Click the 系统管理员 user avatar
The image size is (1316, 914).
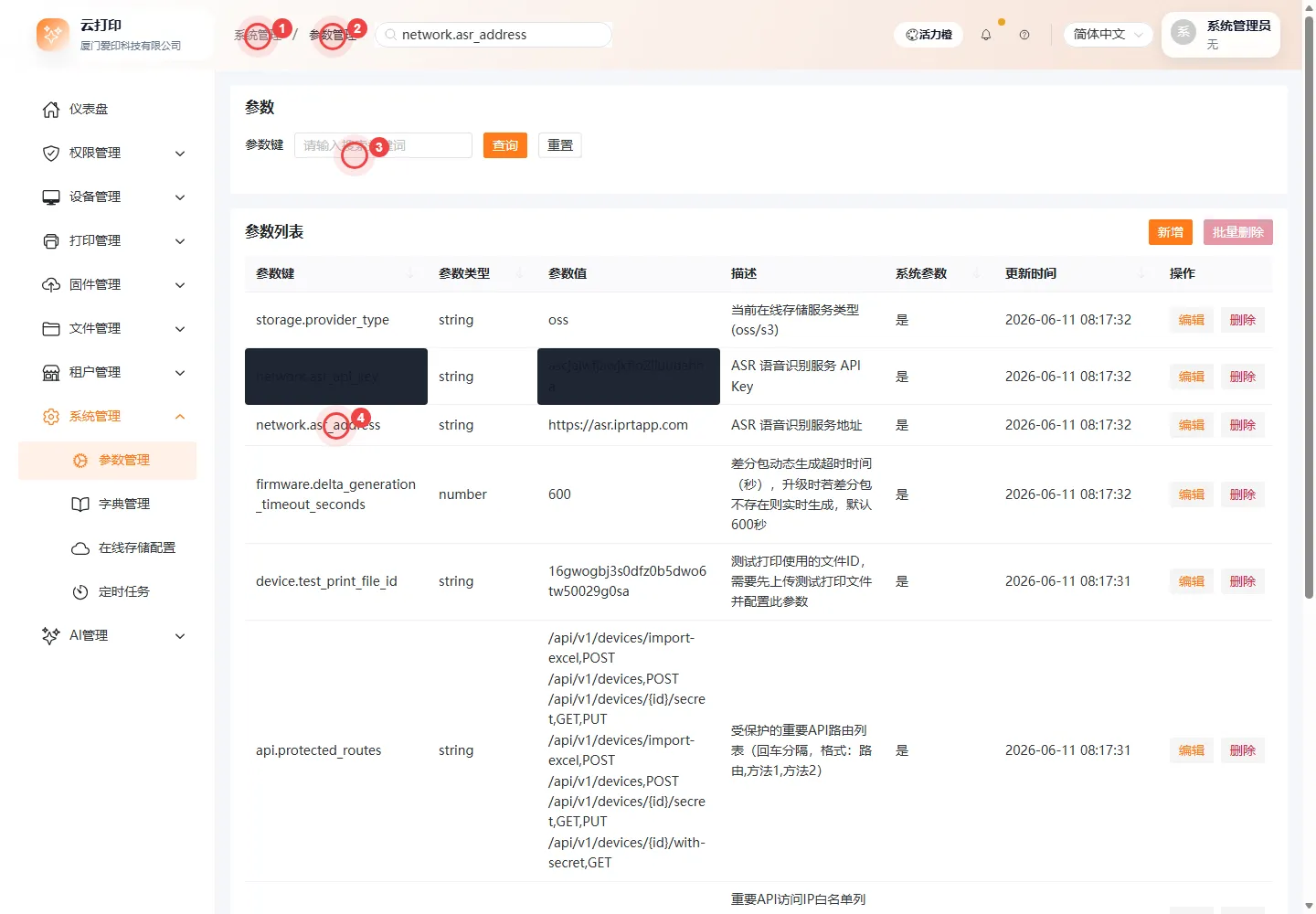(1183, 33)
